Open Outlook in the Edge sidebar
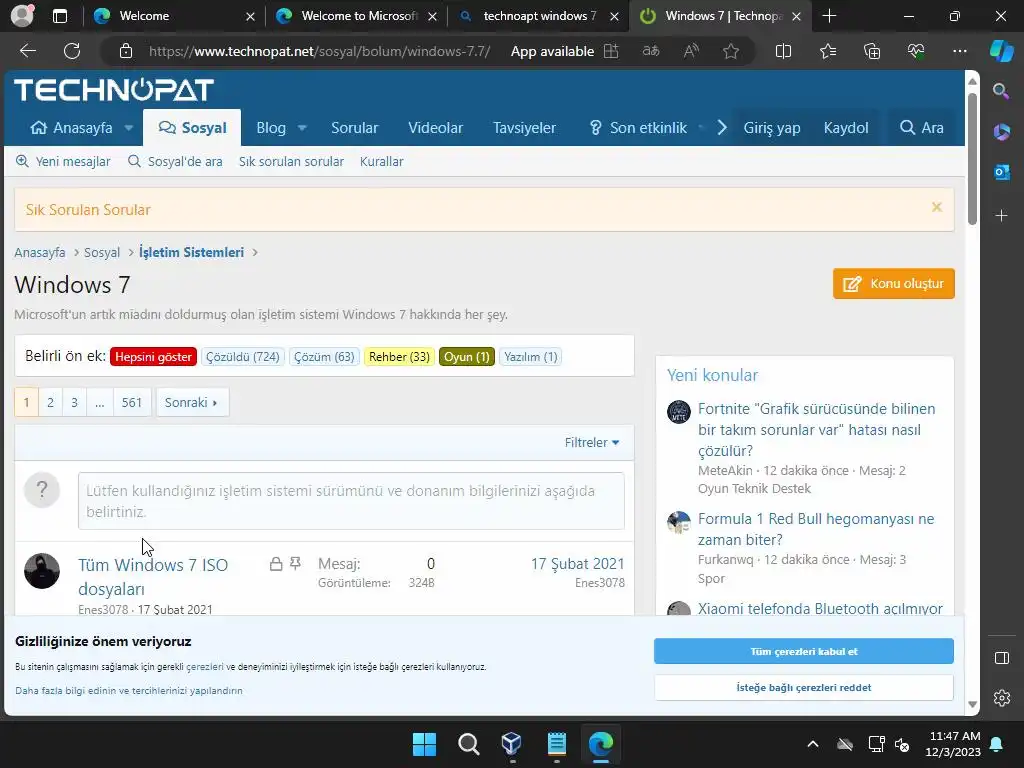The height and width of the screenshot is (768, 1024). point(1001,172)
